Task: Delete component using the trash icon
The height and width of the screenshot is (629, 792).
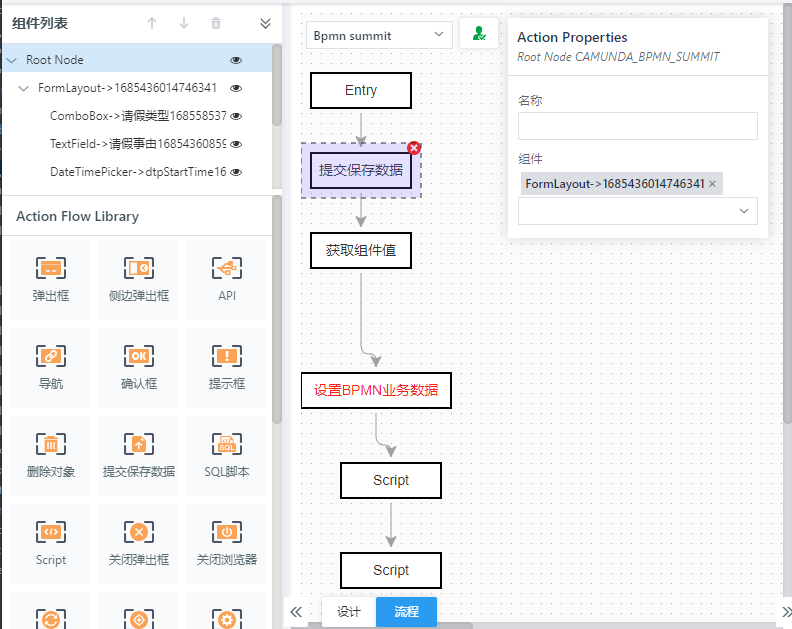Action: [216, 23]
